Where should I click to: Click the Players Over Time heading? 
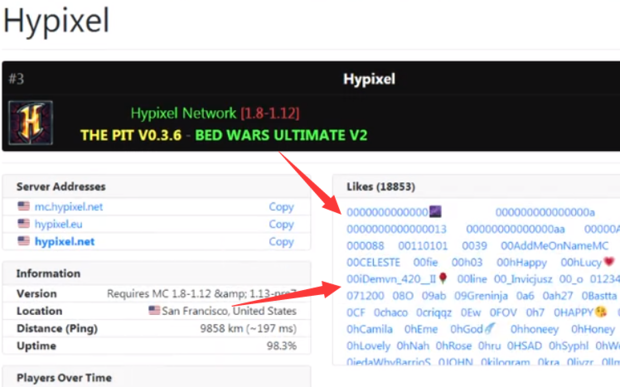64,378
